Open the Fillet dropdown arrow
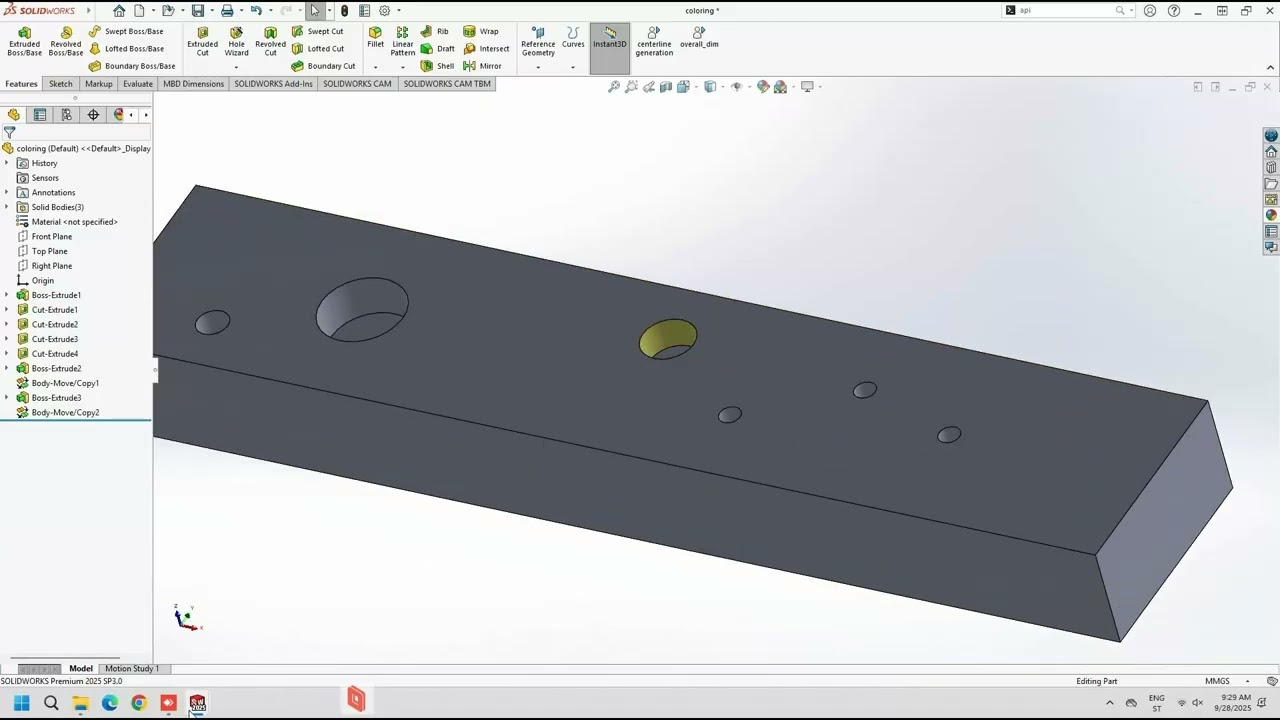Image resolution: width=1280 pixels, height=720 pixels. coord(375,67)
